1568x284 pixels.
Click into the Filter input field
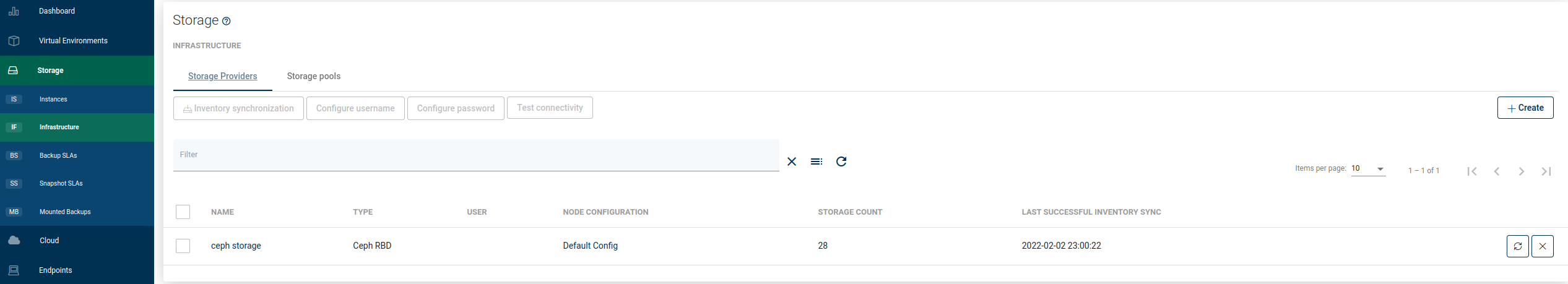coord(475,155)
